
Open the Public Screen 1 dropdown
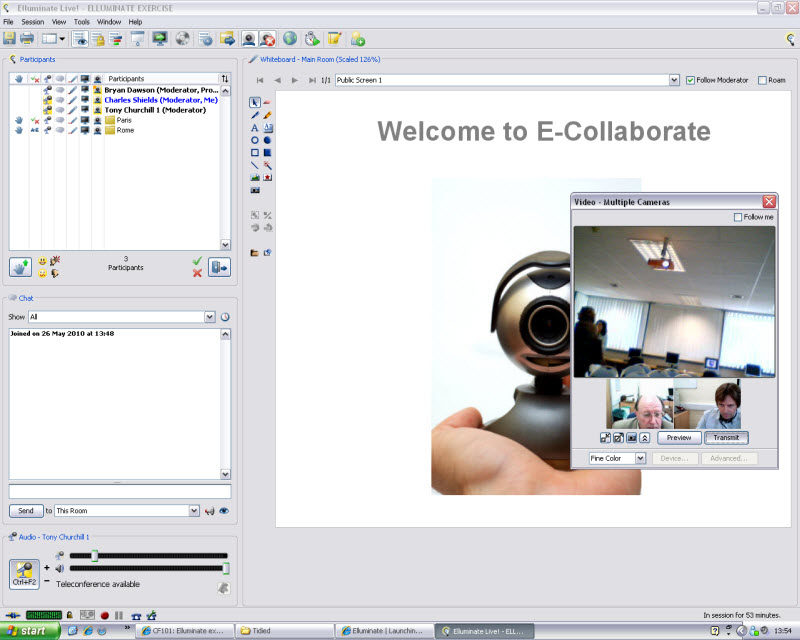pyautogui.click(x=674, y=80)
